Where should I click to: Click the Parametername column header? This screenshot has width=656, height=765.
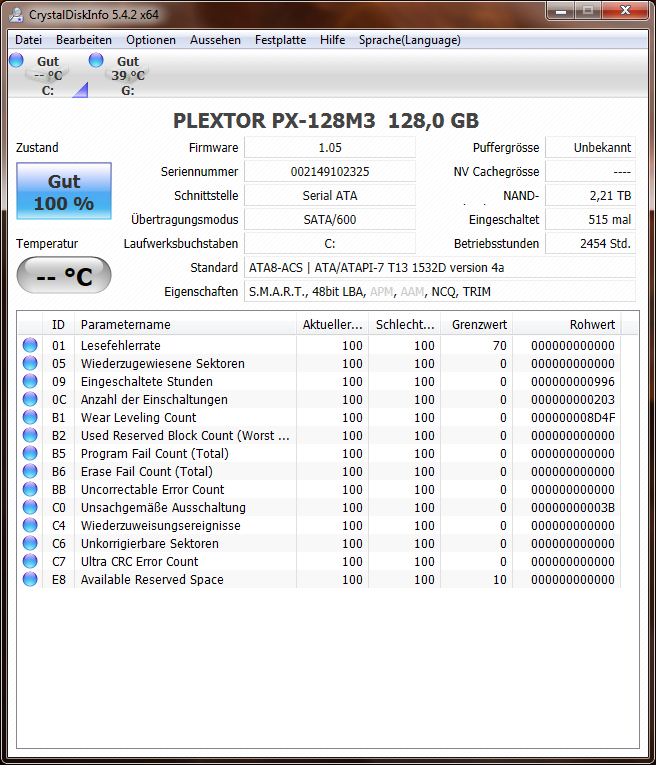click(185, 324)
